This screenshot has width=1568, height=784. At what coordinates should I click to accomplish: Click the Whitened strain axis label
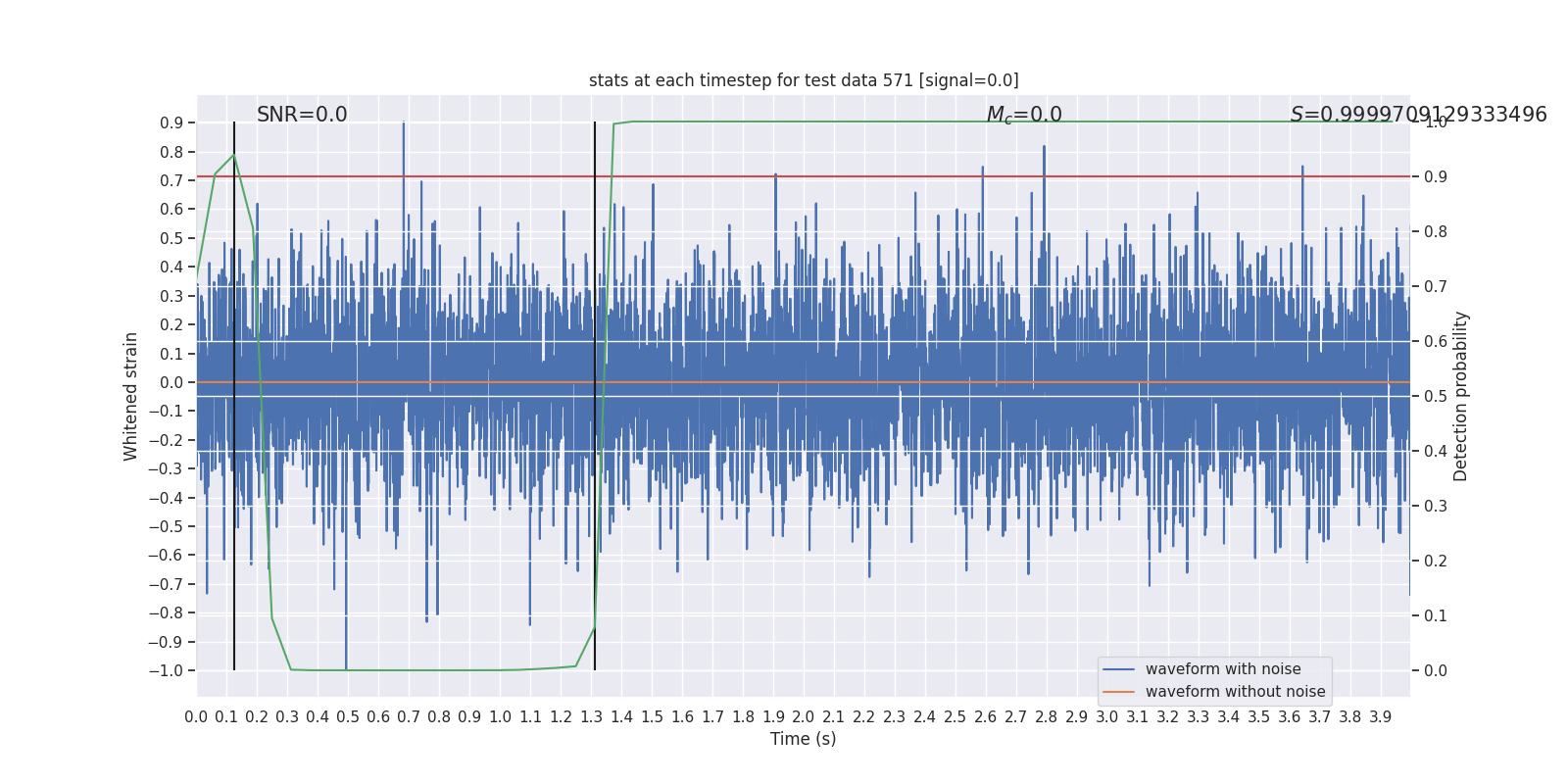(131, 396)
